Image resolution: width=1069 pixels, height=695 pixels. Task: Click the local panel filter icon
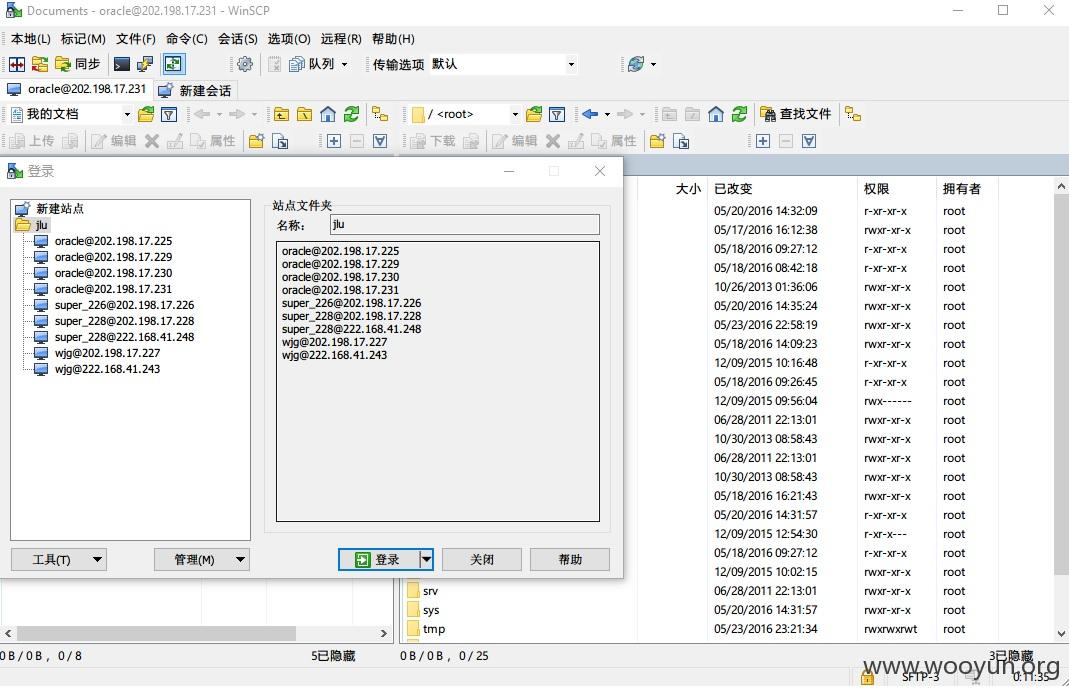tap(168, 114)
